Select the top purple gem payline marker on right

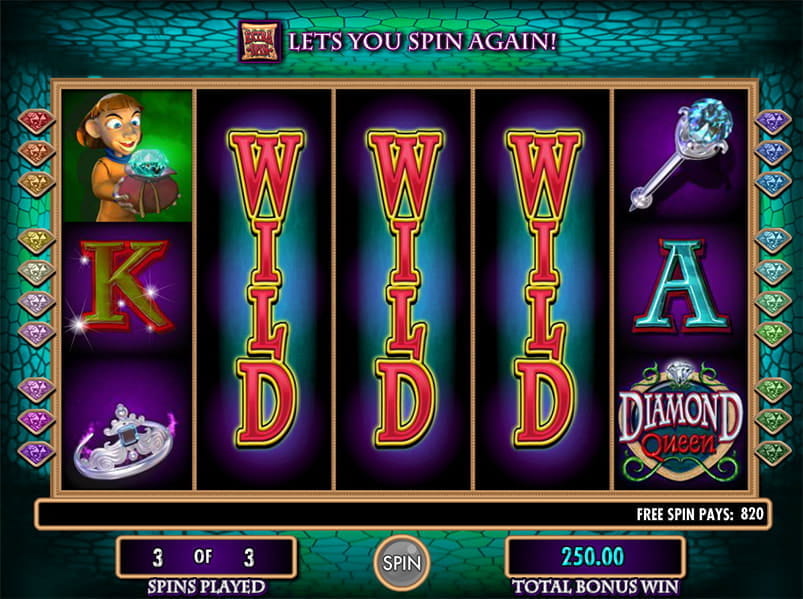(x=773, y=122)
